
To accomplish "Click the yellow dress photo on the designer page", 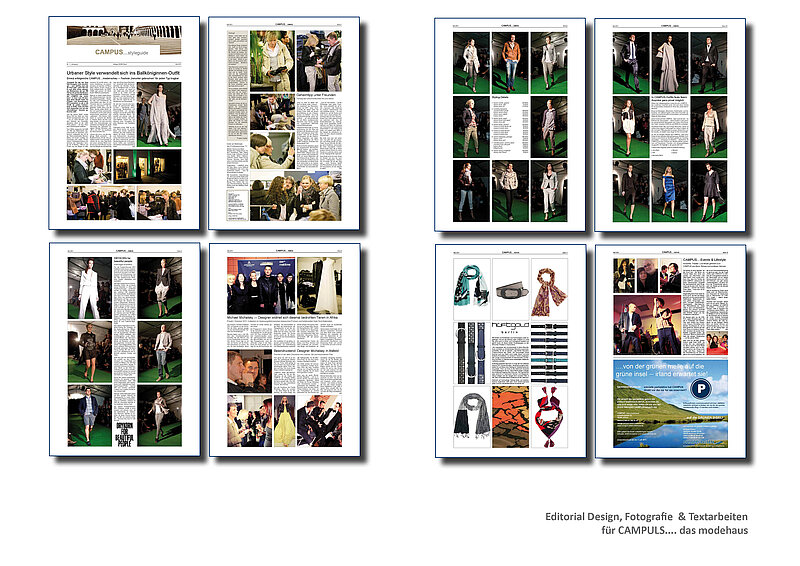I will (285, 421).
